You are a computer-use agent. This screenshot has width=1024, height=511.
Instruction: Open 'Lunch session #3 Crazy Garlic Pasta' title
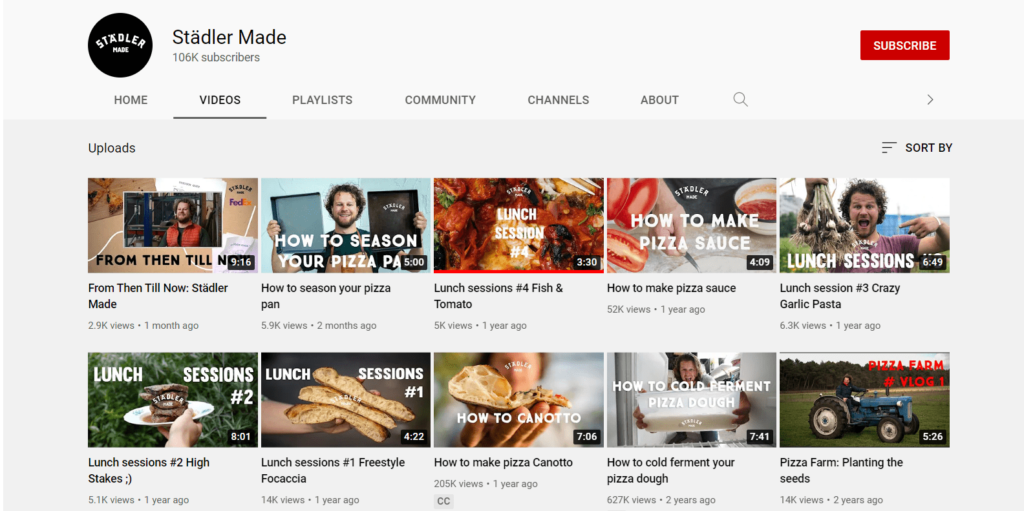click(x=840, y=296)
